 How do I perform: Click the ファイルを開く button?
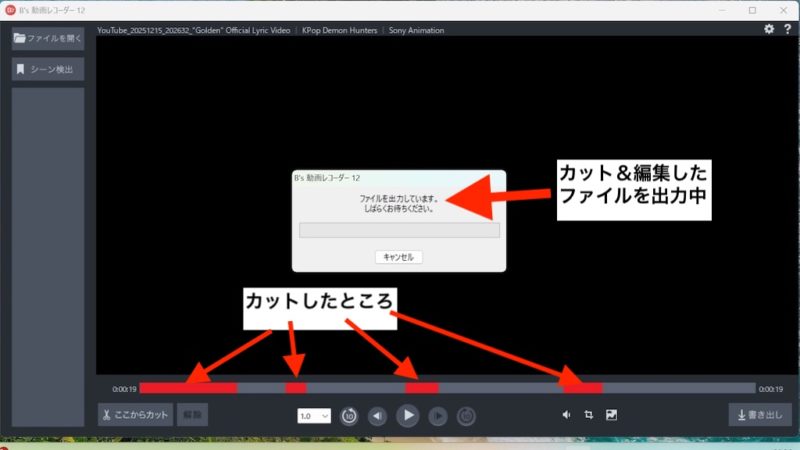pos(48,39)
